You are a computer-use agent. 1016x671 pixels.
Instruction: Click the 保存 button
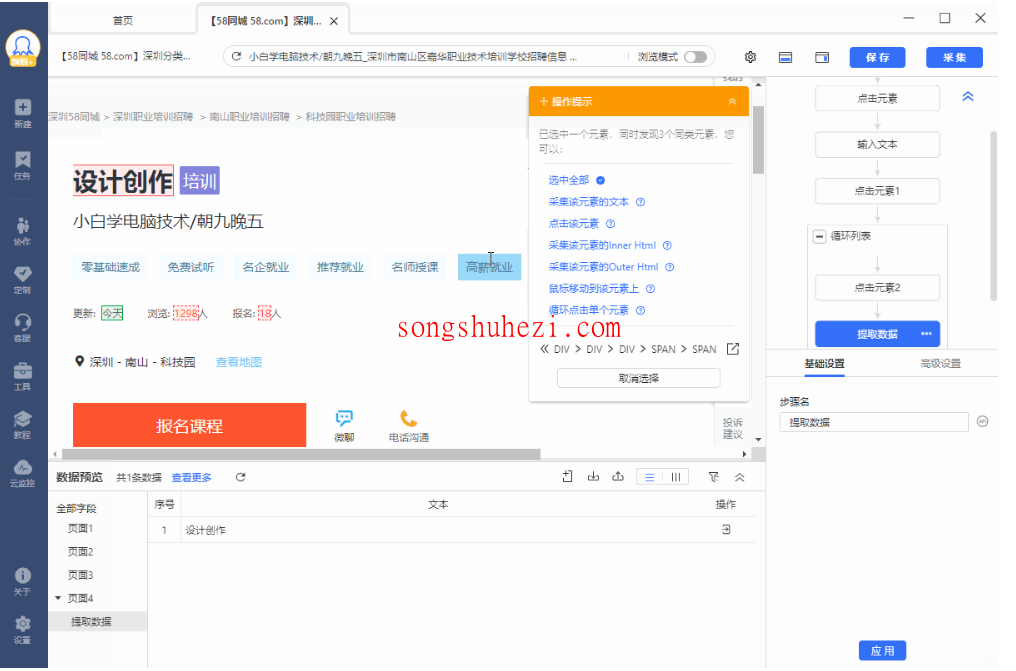click(877, 58)
